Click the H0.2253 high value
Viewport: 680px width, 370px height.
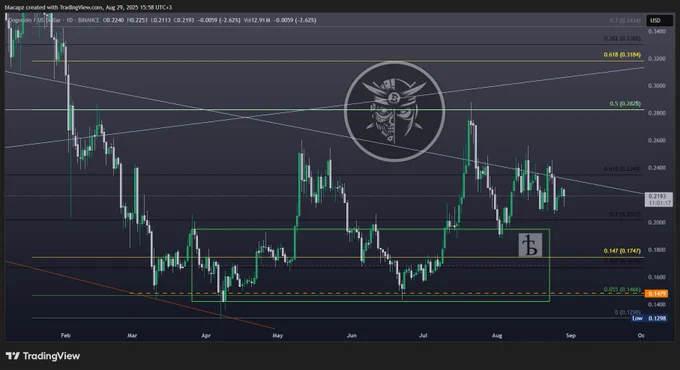(x=137, y=20)
